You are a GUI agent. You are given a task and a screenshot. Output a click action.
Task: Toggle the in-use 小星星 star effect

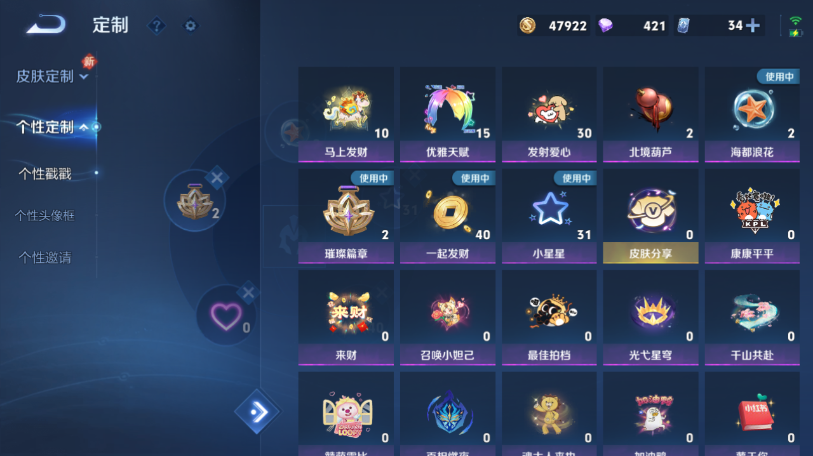click(x=549, y=216)
